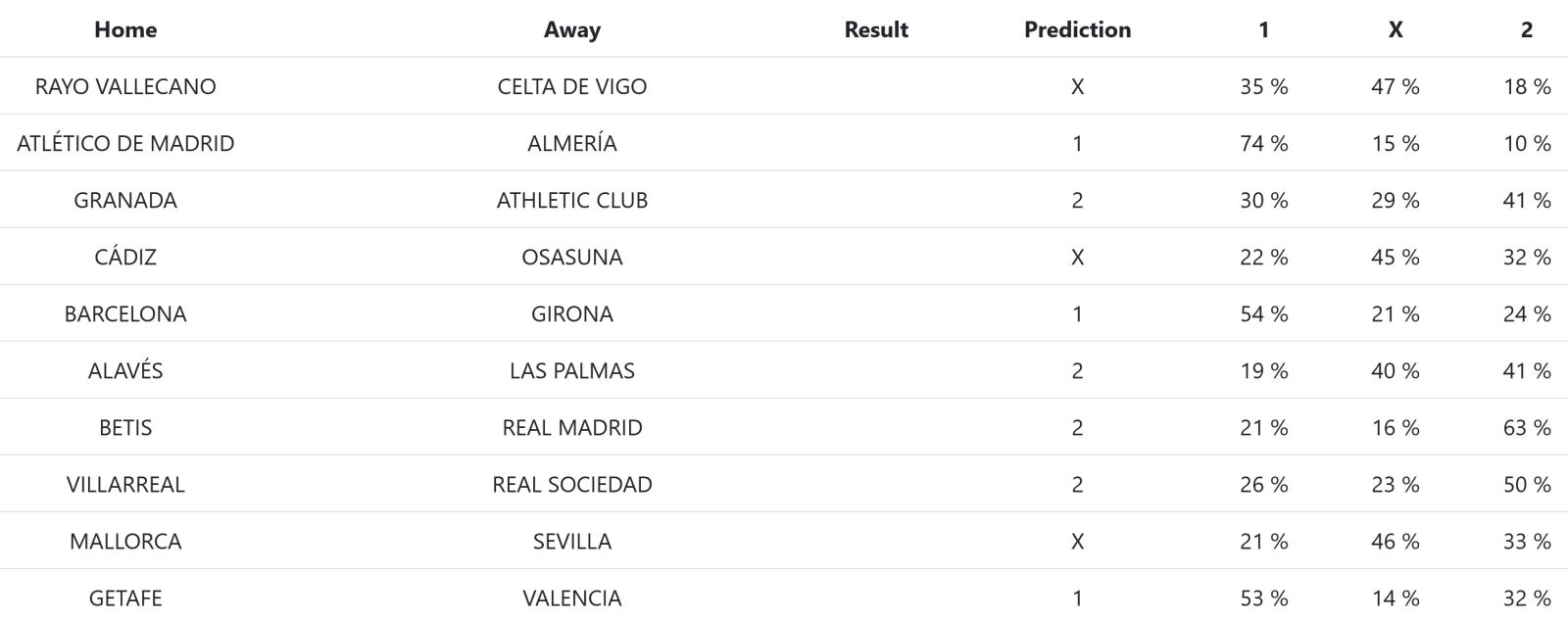Click the 74 % home win value

1263,143
